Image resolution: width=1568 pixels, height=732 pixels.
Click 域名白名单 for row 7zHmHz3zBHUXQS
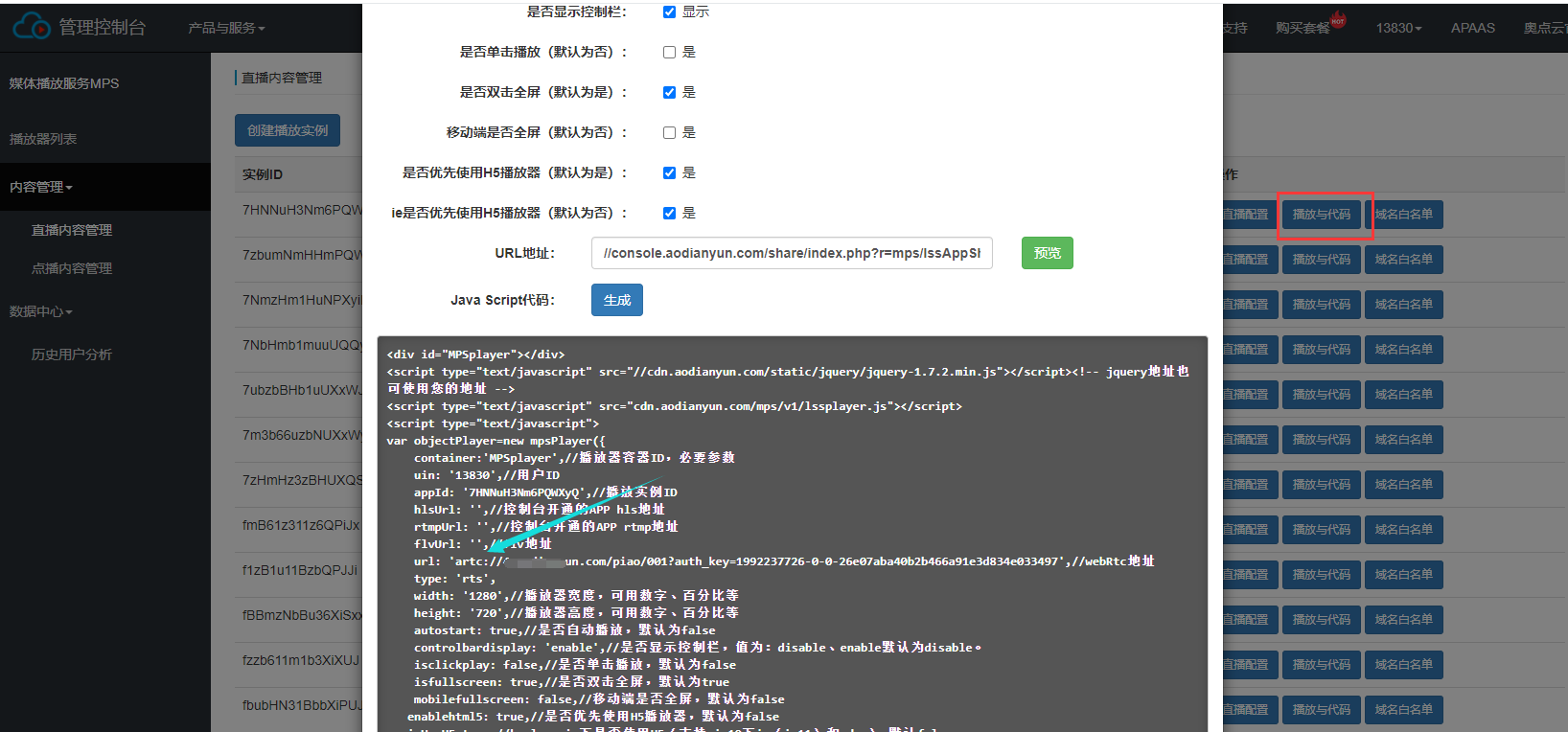pyautogui.click(x=1404, y=485)
